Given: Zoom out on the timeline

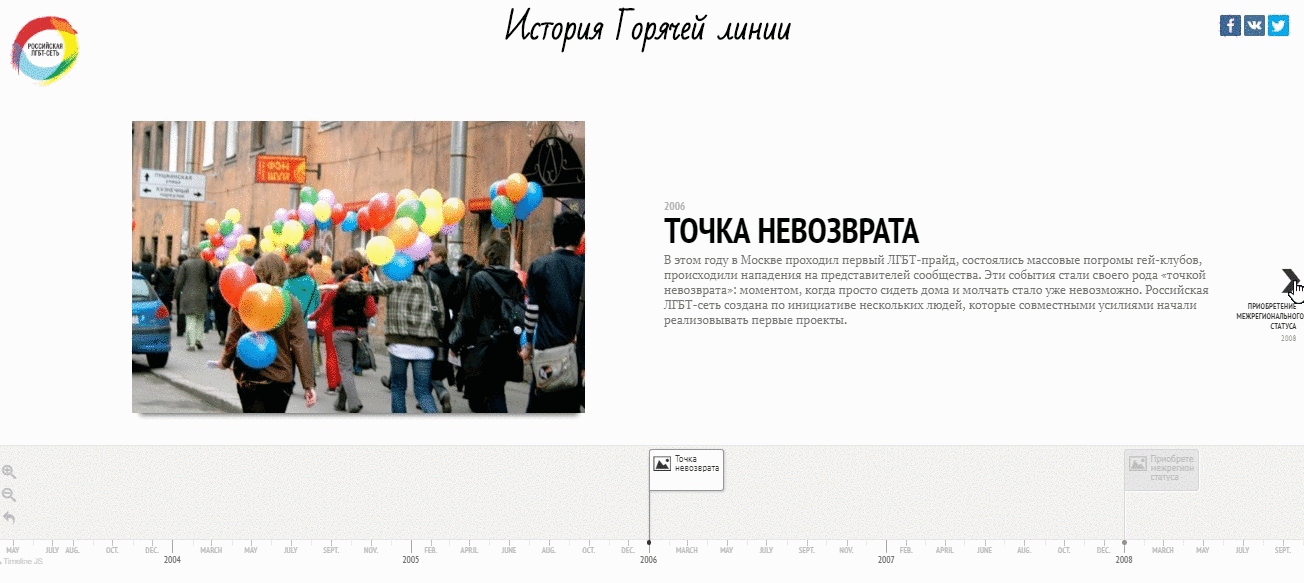Looking at the screenshot, I should [9, 495].
